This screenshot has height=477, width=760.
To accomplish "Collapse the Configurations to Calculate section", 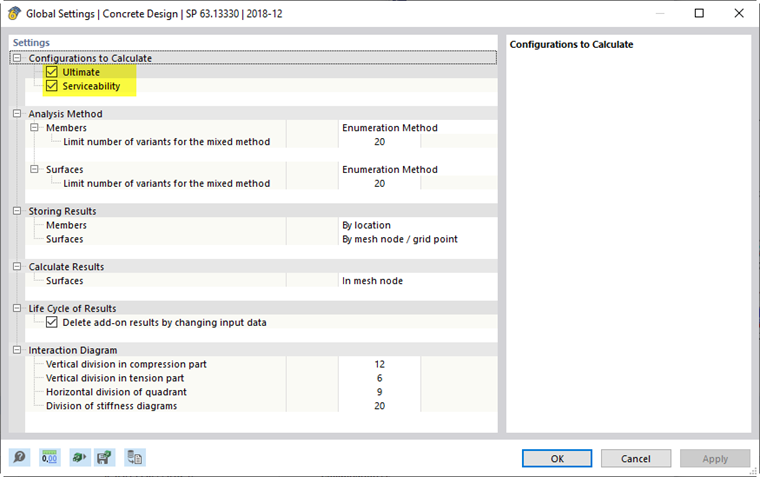I will coord(18,58).
